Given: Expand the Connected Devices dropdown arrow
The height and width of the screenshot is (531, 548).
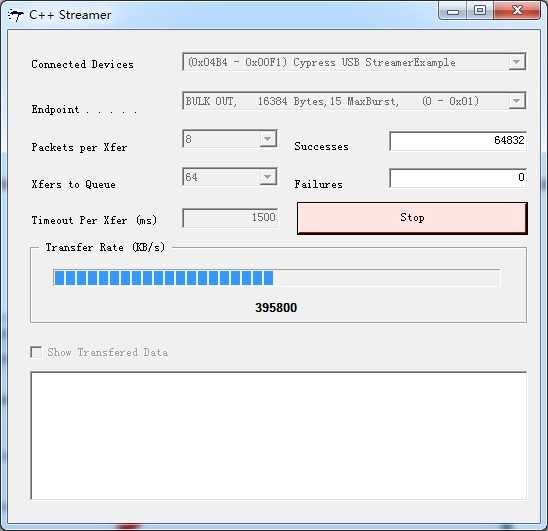Looking at the screenshot, I should click(x=517, y=62).
